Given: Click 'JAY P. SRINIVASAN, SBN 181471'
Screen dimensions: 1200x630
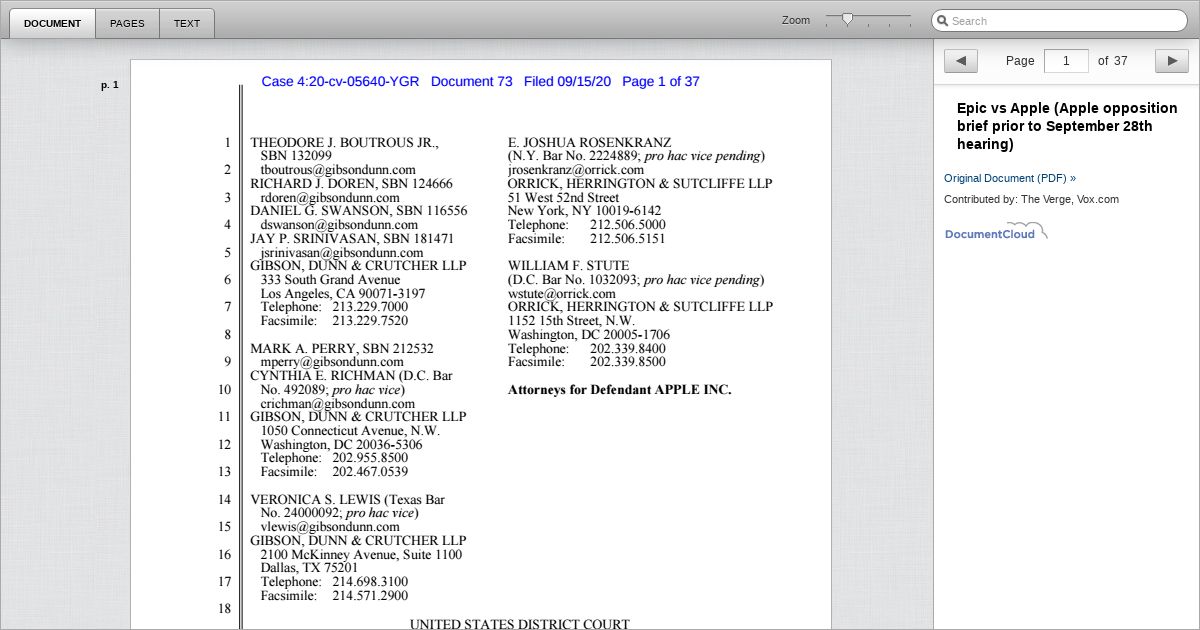Looking at the screenshot, I should click(352, 239).
